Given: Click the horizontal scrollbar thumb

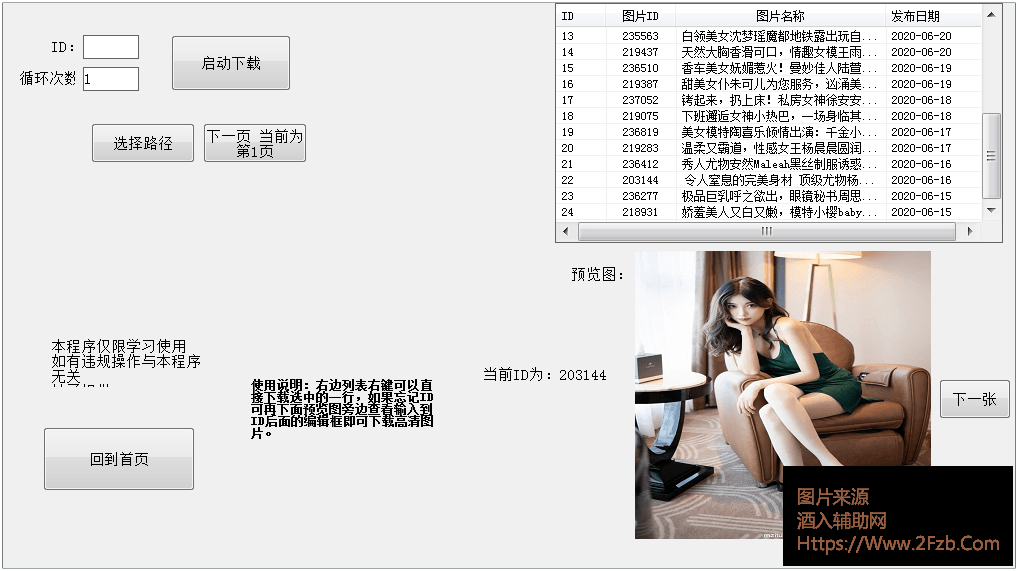Looking at the screenshot, I should [x=767, y=231].
